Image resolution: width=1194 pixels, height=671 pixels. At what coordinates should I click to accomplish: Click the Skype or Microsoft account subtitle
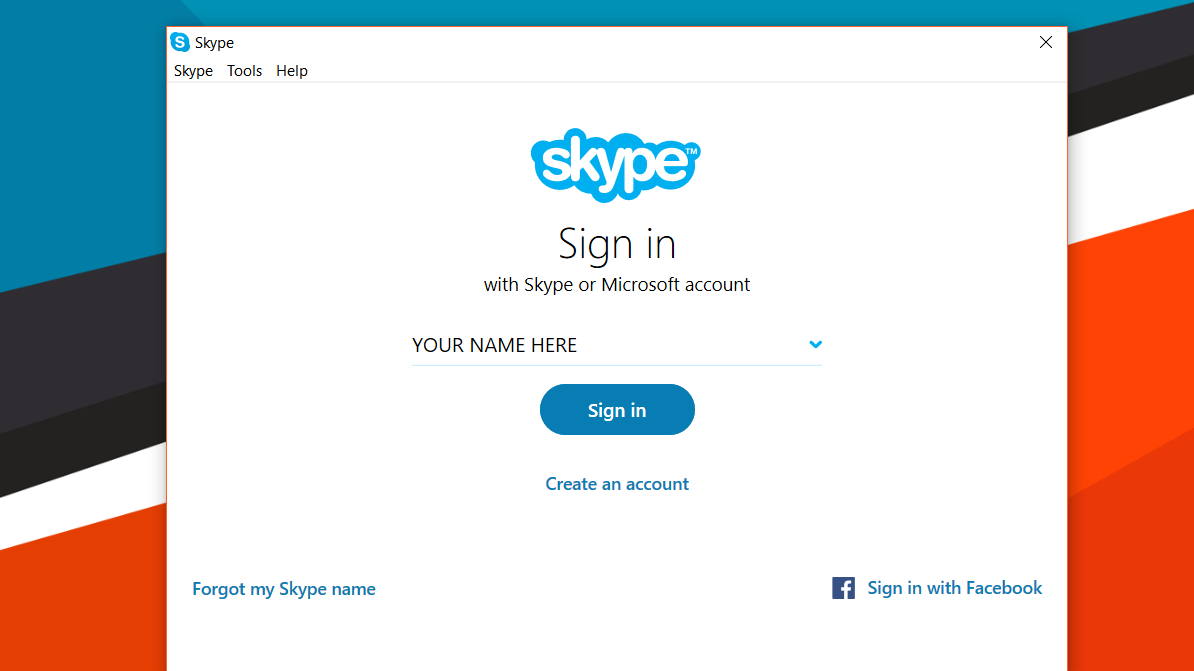tap(617, 285)
